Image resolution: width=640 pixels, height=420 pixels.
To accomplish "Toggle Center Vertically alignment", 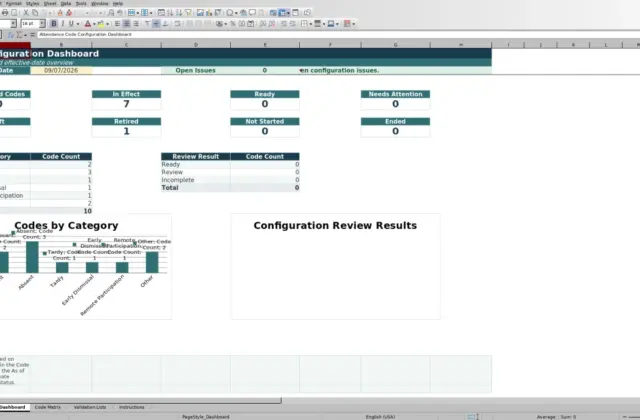I will [156, 24].
